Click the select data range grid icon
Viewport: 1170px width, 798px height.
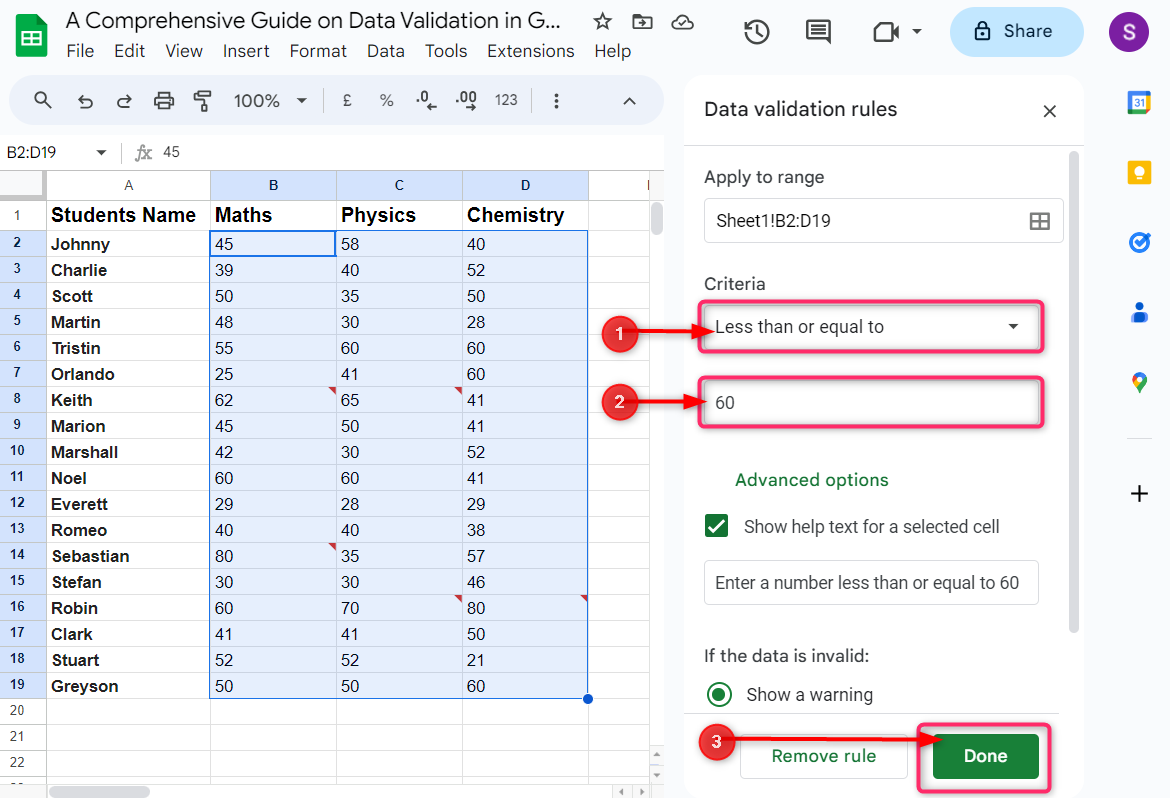[x=1040, y=221]
